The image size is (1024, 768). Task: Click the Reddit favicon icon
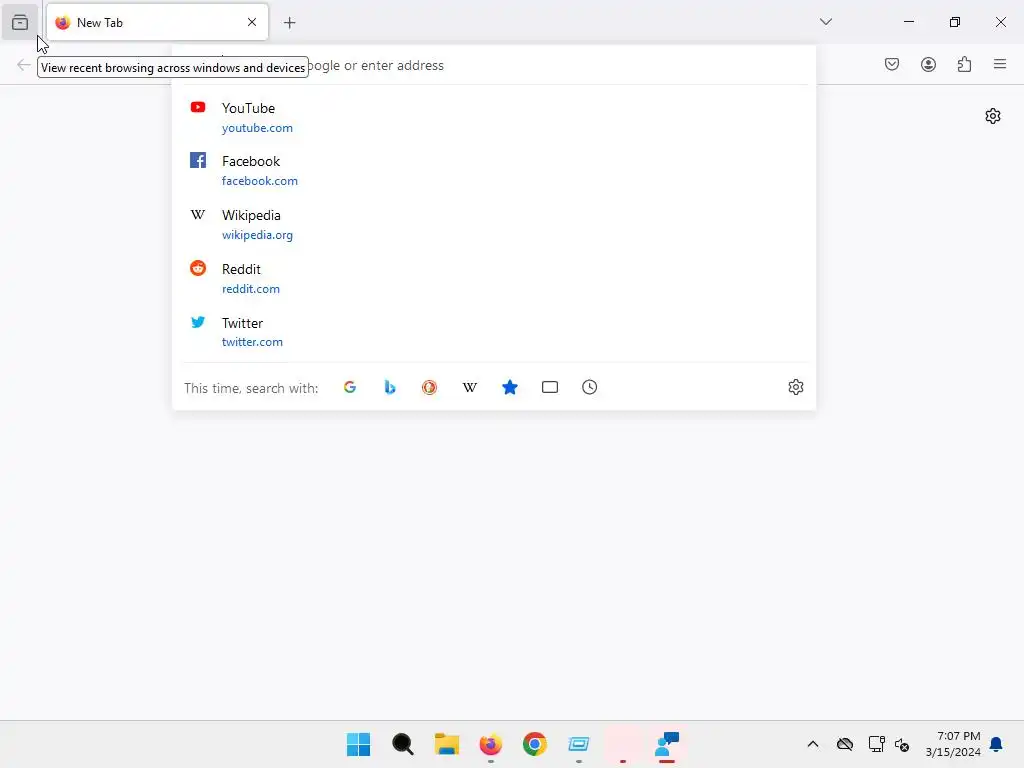[198, 268]
